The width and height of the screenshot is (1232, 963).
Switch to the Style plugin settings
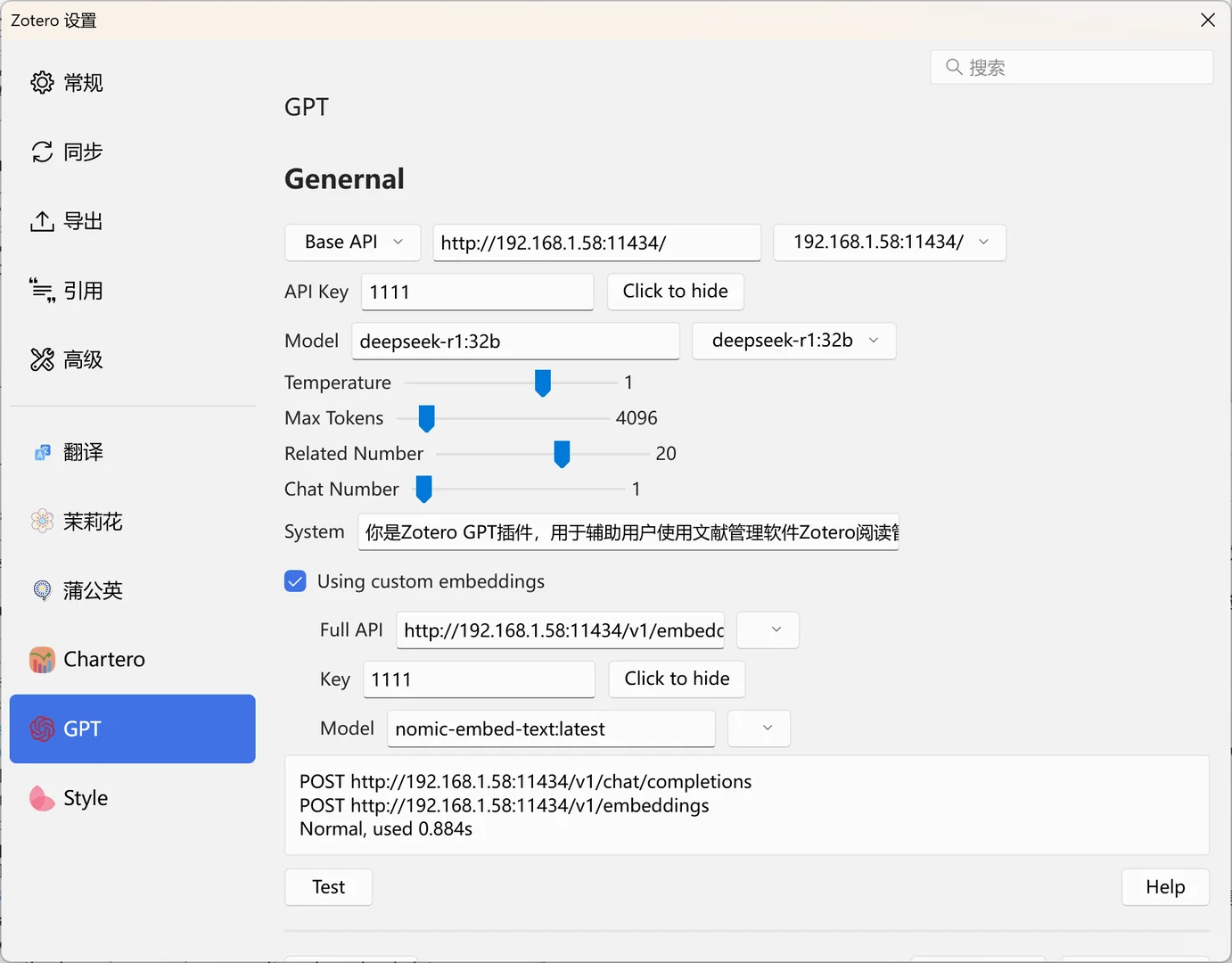(x=133, y=798)
